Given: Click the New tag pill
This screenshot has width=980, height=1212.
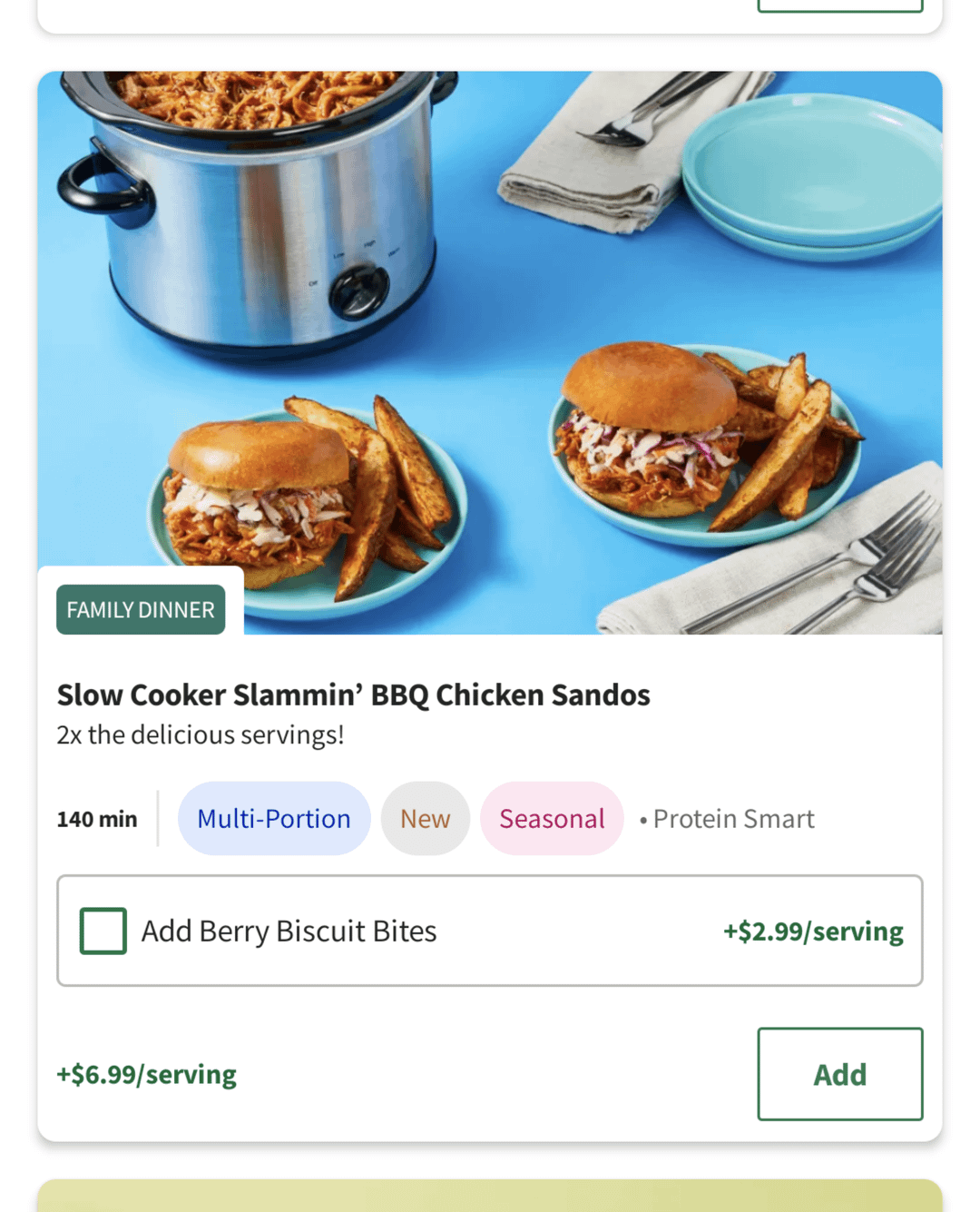Looking at the screenshot, I should coord(425,818).
